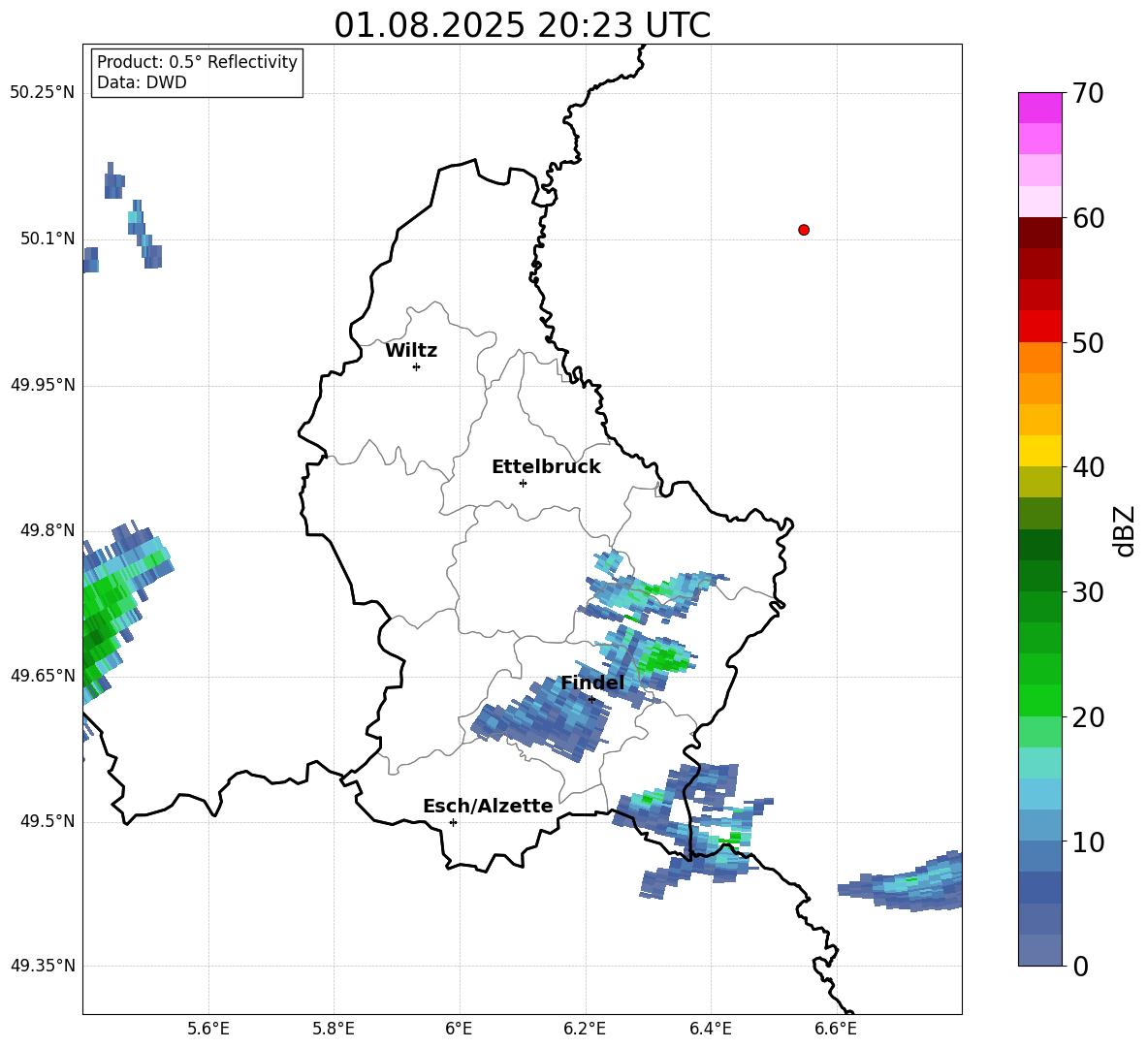The image size is (1148, 1048).
Task: Click the title "01.08.2025 20:23 UTC"
Action: (522, 25)
